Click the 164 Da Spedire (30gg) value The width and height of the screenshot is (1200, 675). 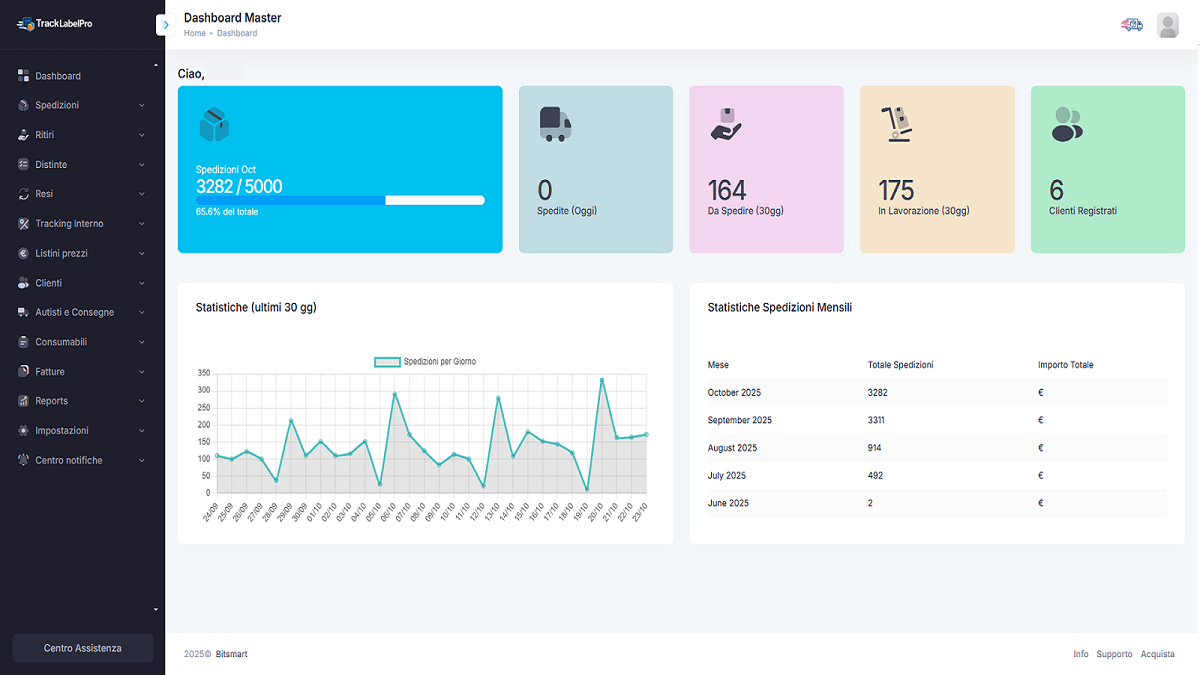[727, 190]
